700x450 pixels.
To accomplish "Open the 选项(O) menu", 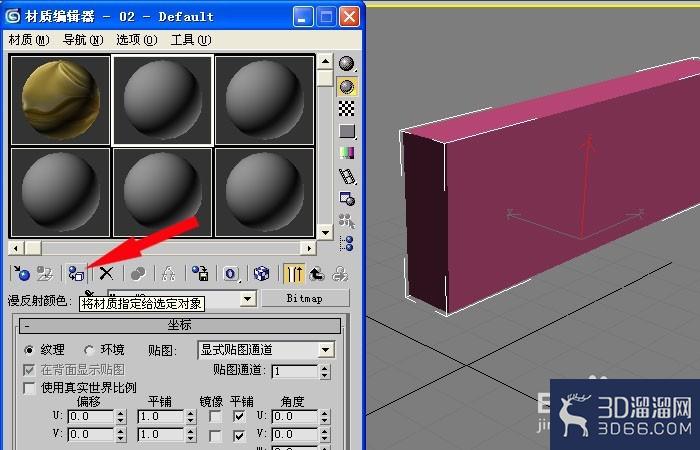I will [x=137, y=40].
